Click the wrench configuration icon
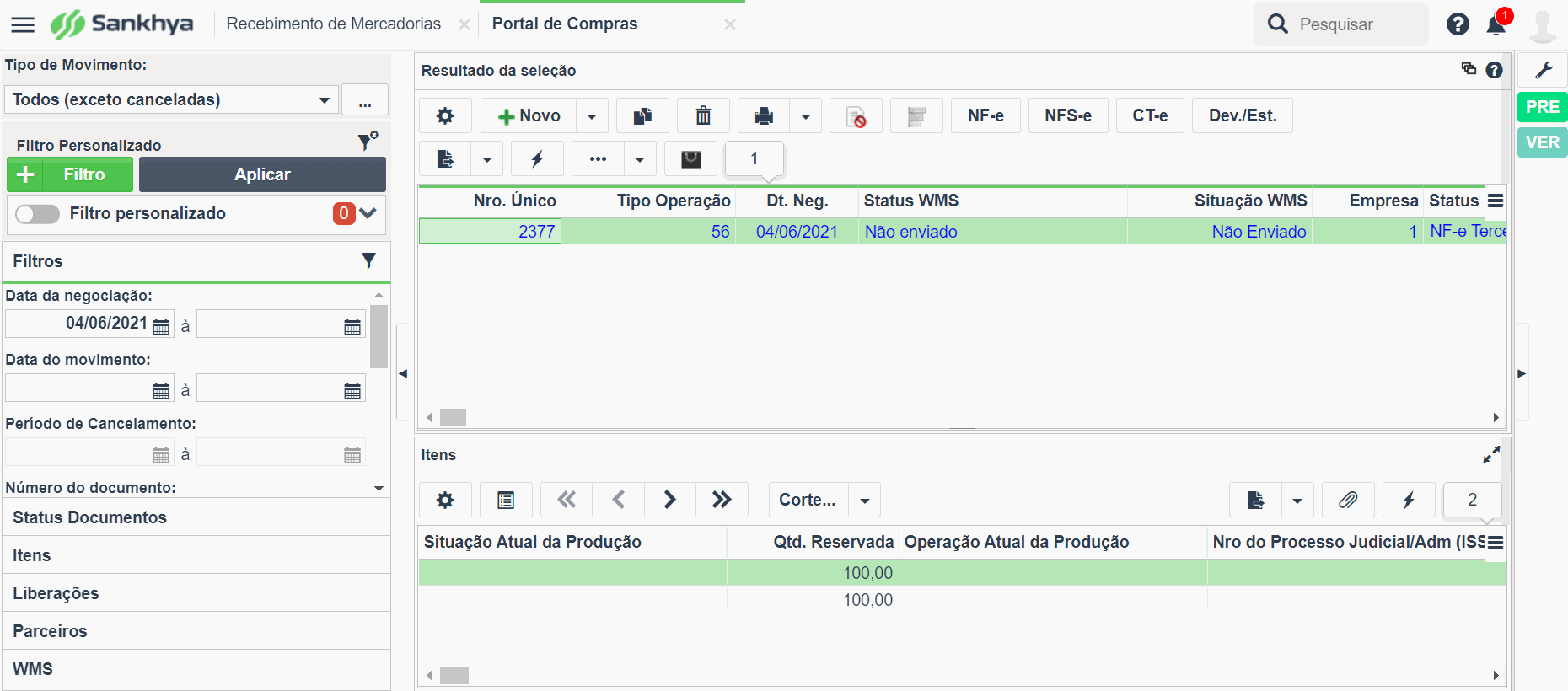The width and height of the screenshot is (1568, 691). 1543,70
